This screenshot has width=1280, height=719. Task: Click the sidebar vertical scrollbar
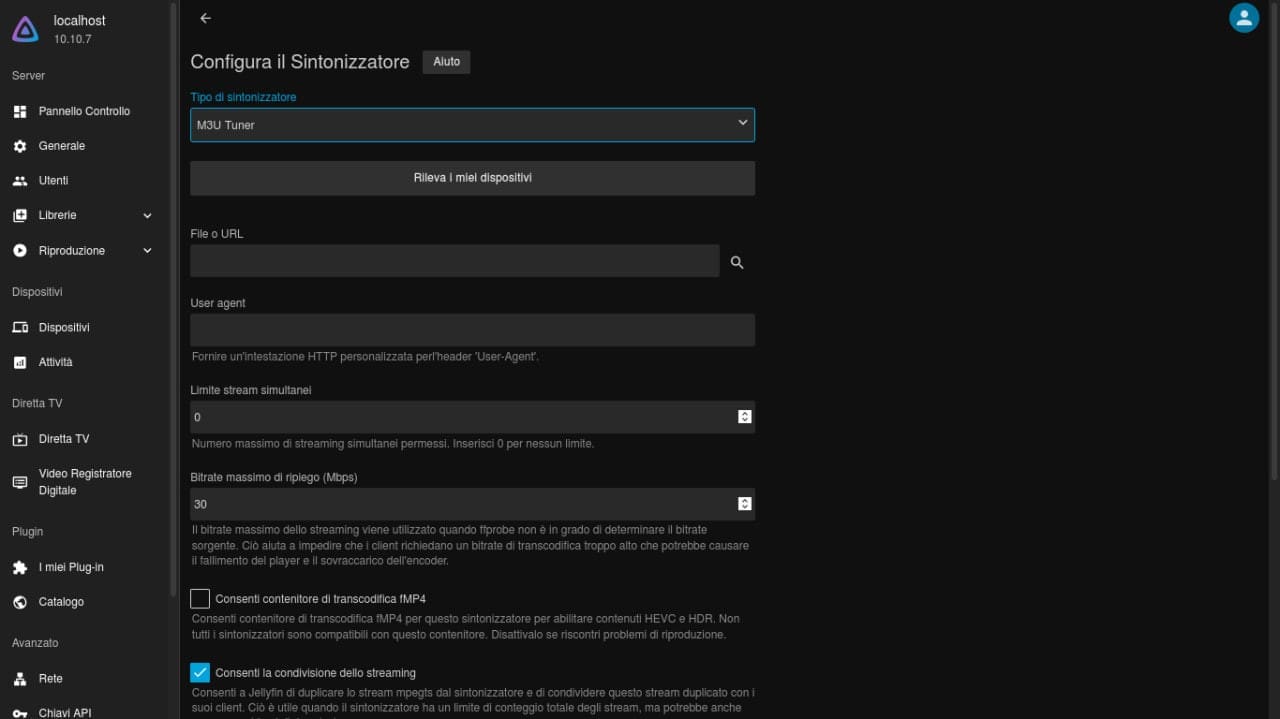pyautogui.click(x=174, y=300)
